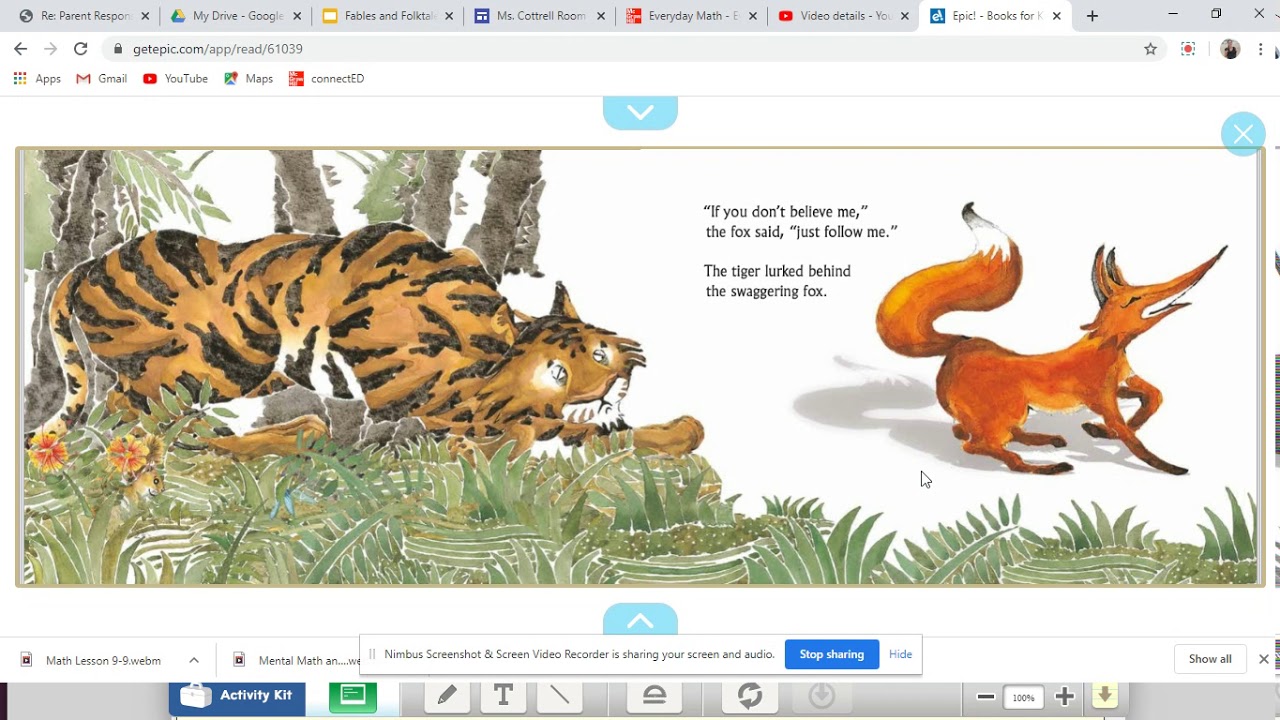Open the Apps bookmark shortcut
The width and height of the screenshot is (1280, 720).
[37, 78]
